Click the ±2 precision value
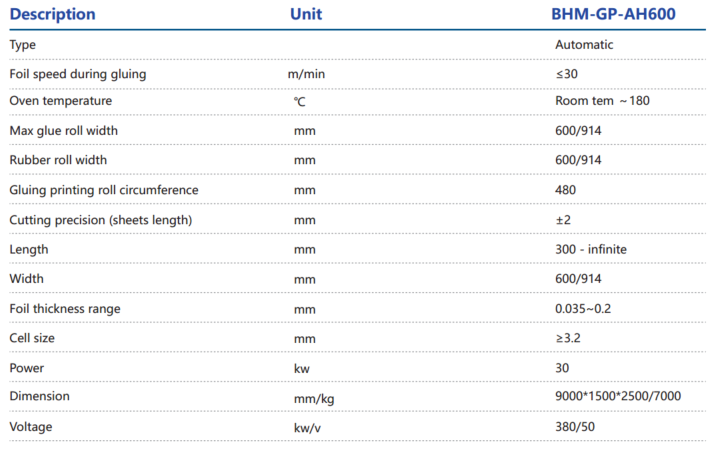The image size is (716, 453). tap(564, 220)
